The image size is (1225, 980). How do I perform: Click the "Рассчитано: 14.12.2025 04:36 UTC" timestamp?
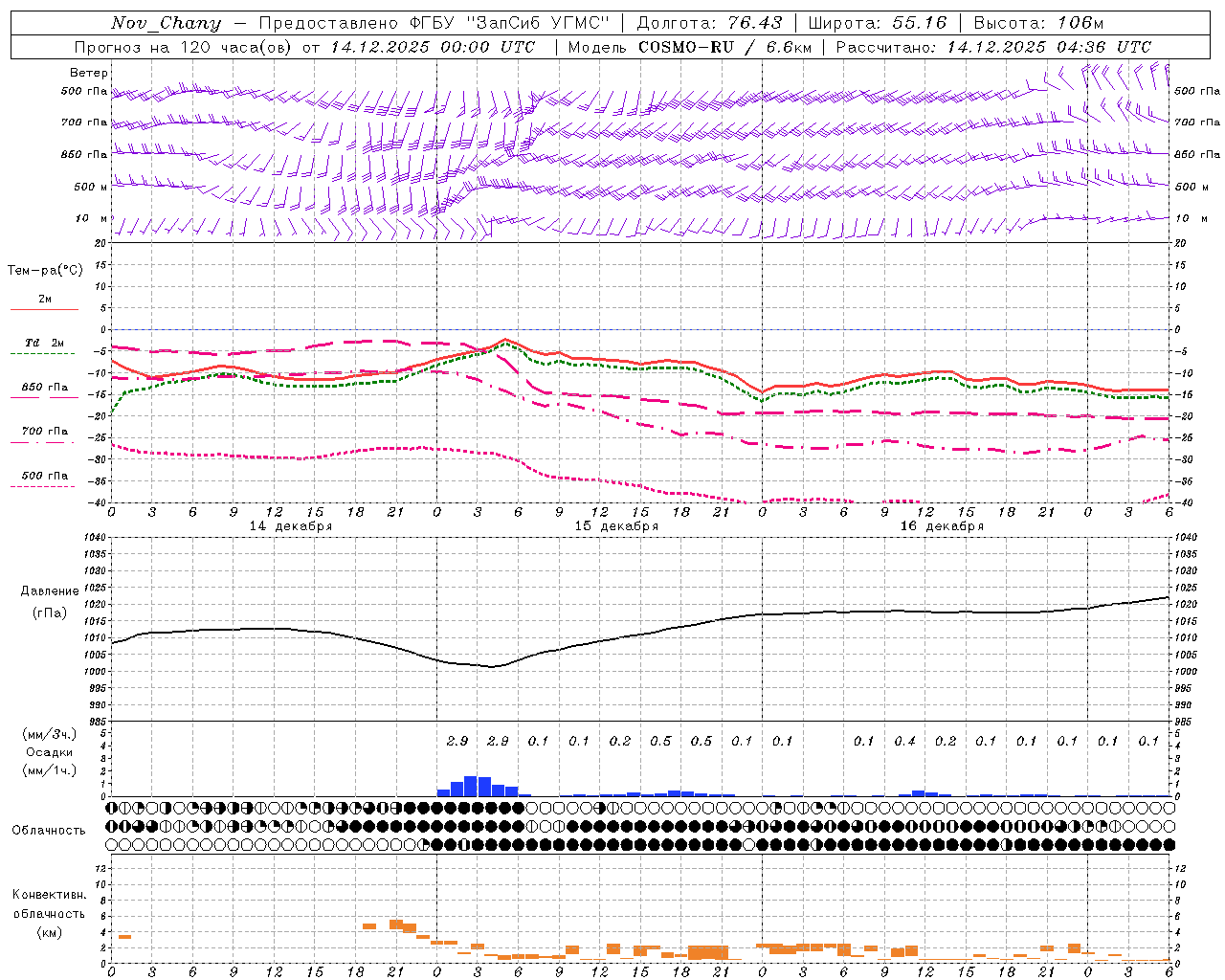(x=993, y=47)
